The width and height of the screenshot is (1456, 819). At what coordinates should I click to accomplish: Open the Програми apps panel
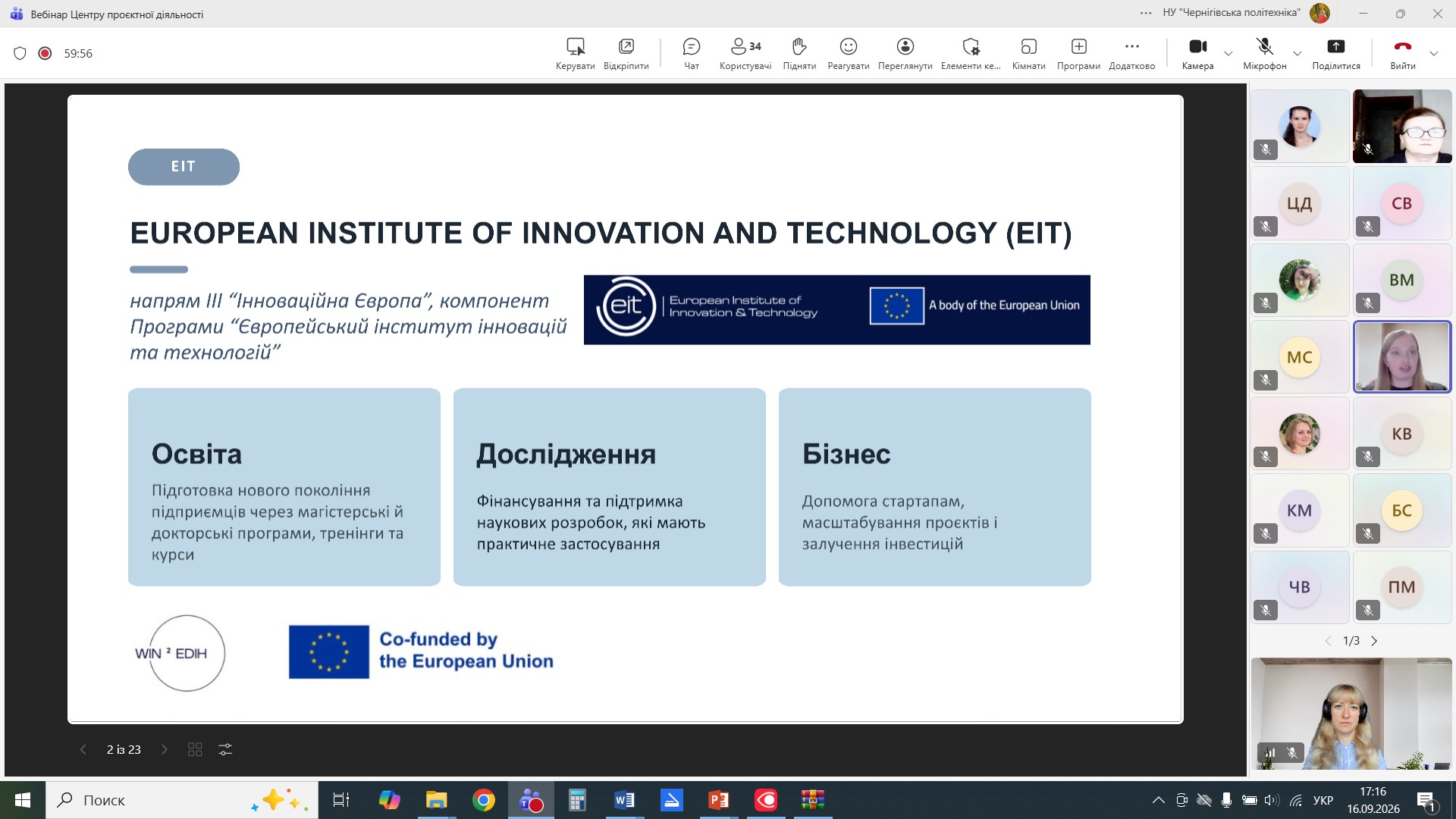[x=1078, y=54]
